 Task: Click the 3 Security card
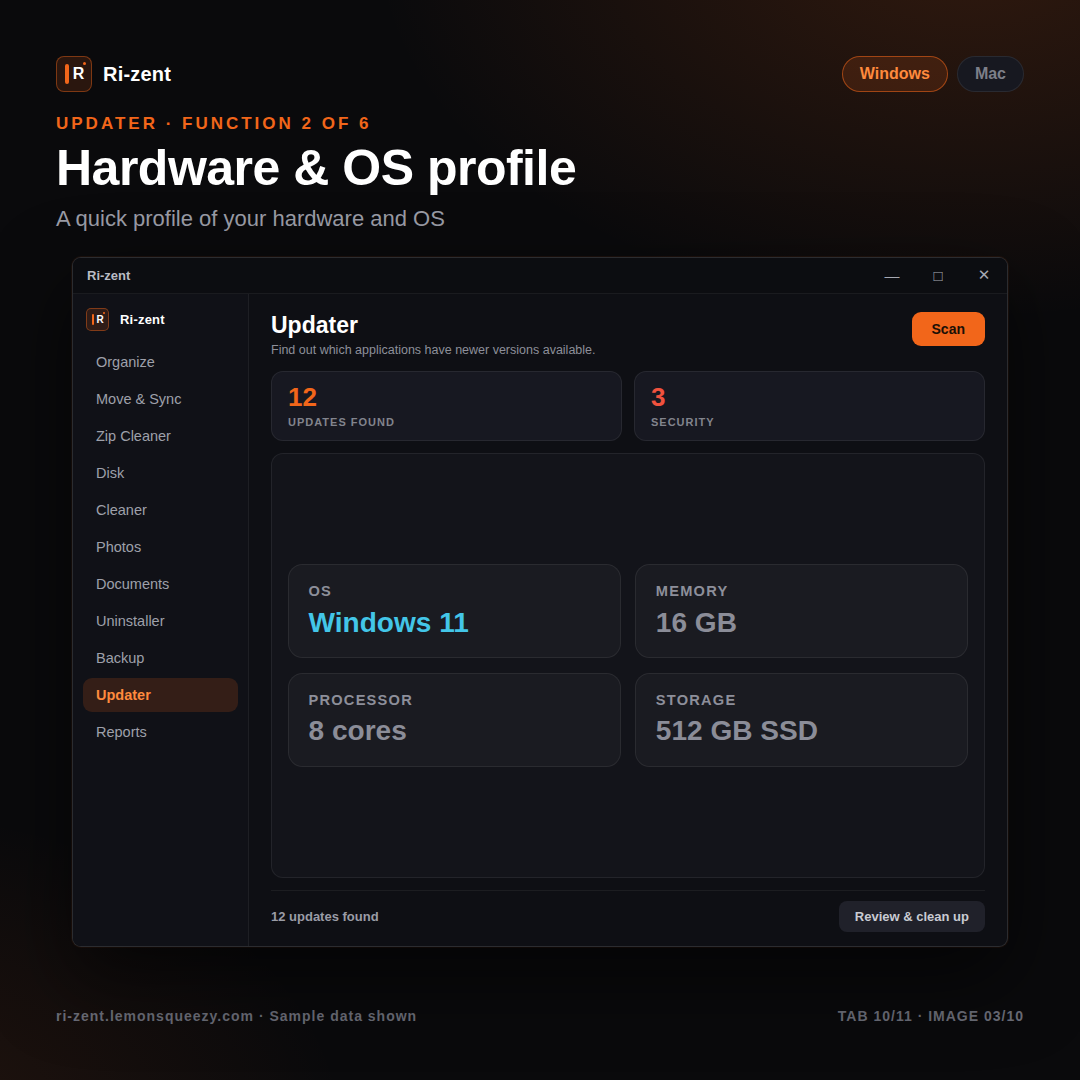click(809, 406)
